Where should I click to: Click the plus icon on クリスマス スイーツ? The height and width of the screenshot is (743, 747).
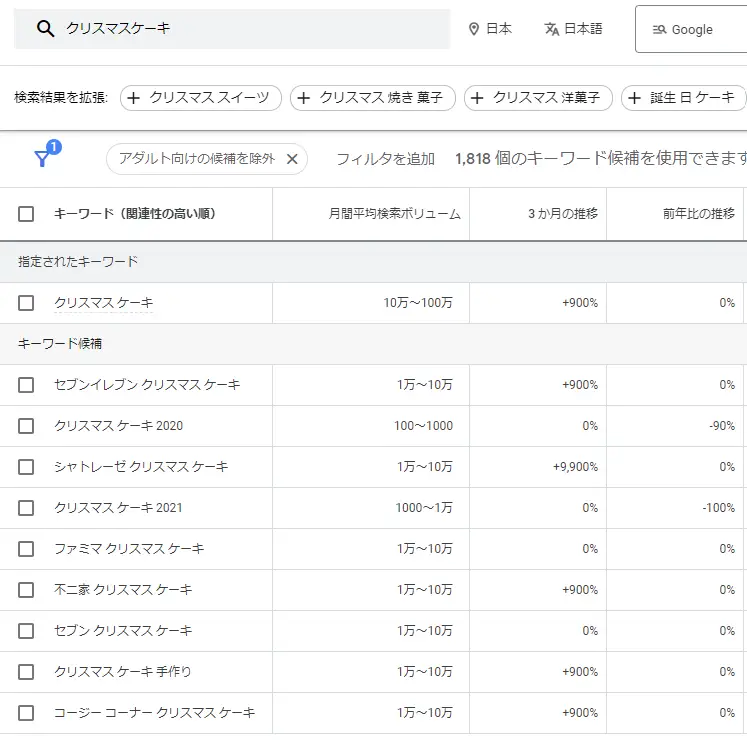(x=133, y=98)
